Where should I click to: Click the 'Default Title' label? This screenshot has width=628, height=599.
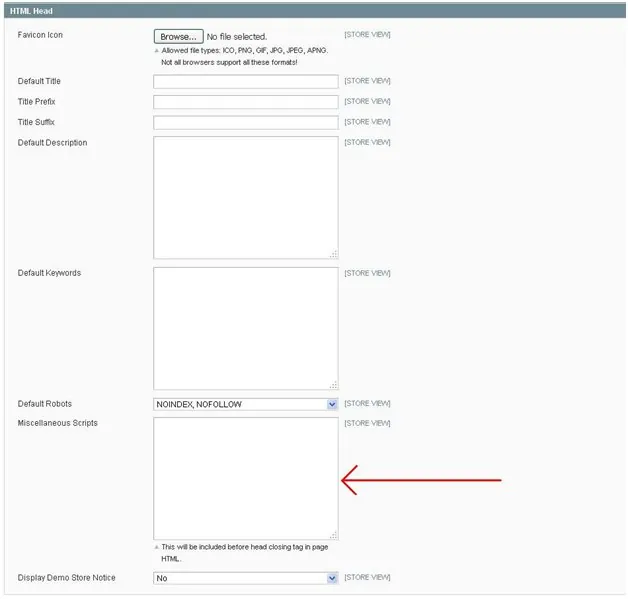click(39, 81)
